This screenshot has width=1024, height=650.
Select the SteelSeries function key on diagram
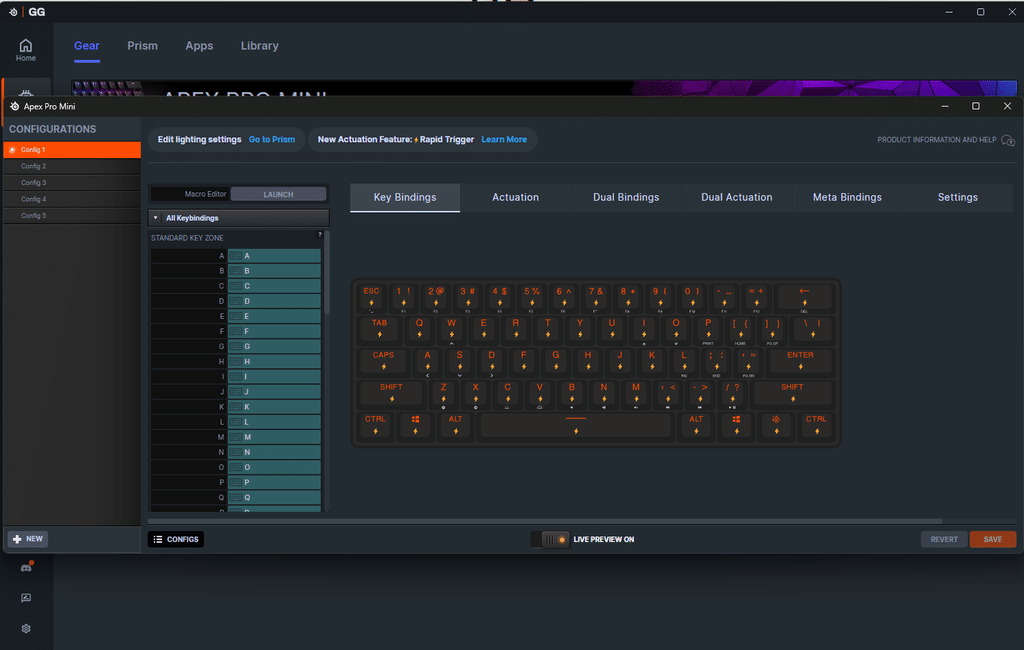(x=776, y=425)
